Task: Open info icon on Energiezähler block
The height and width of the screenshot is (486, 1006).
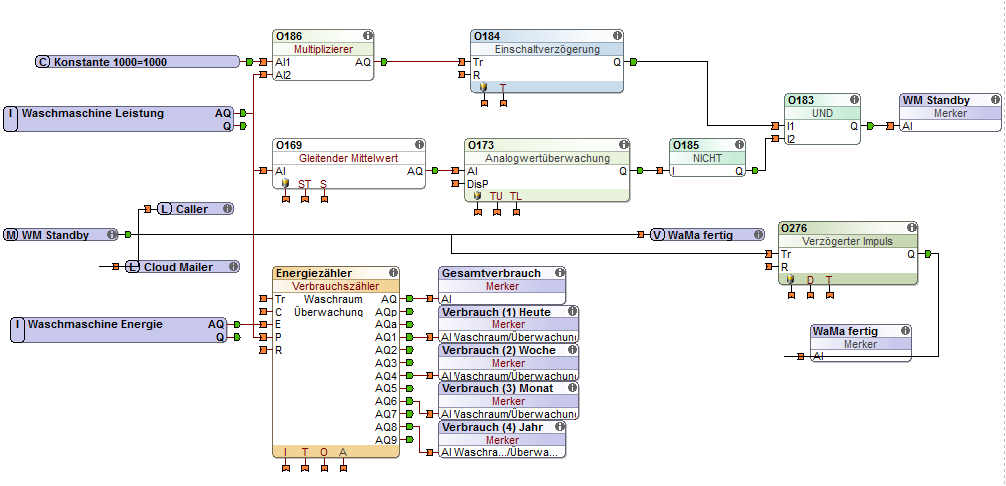Action: click(393, 273)
